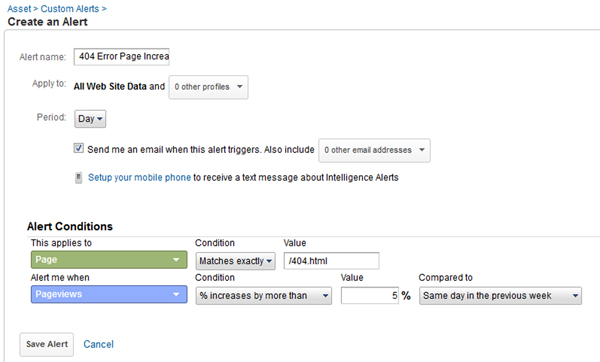Click the arrow on Page dropdown

tap(176, 260)
